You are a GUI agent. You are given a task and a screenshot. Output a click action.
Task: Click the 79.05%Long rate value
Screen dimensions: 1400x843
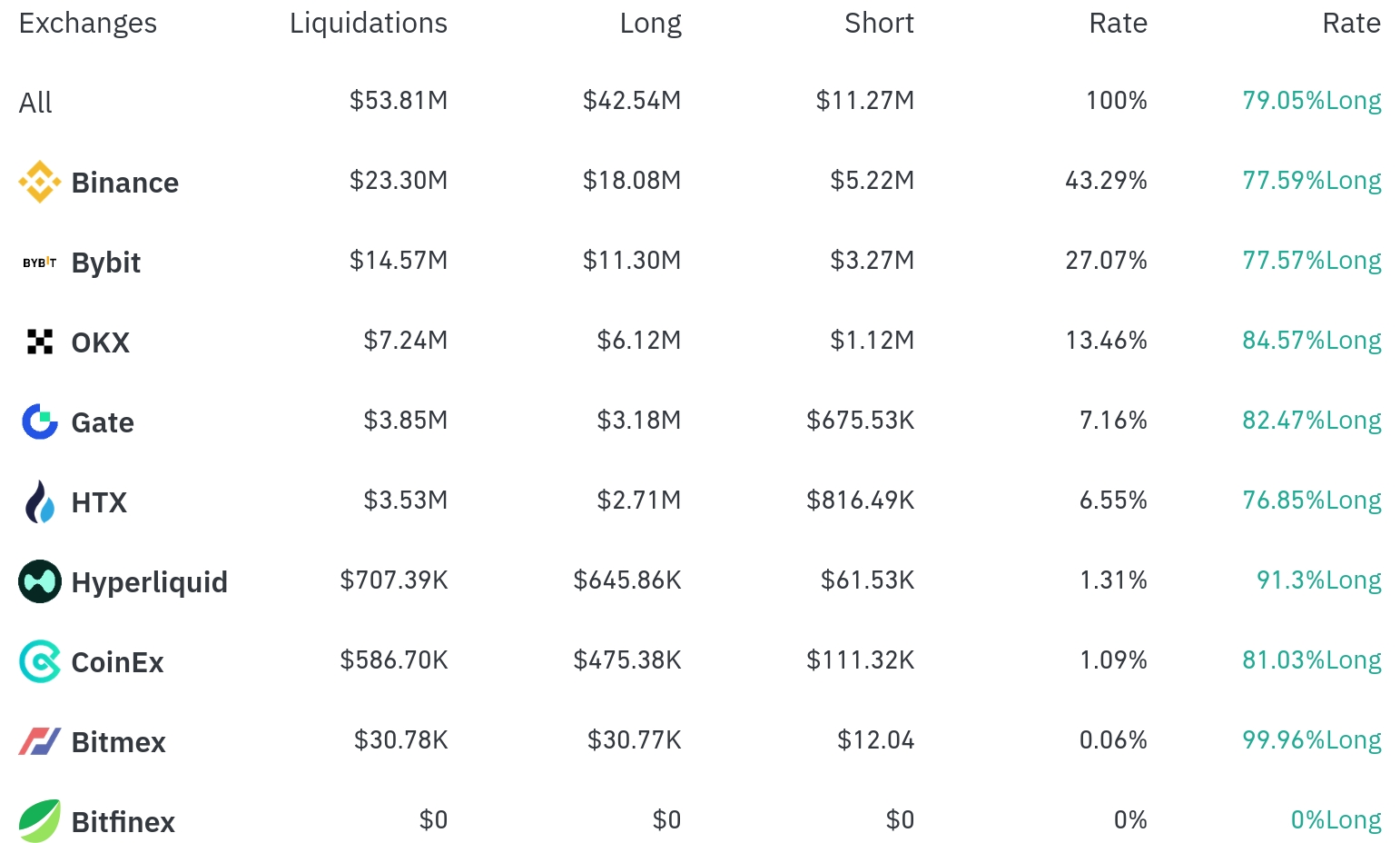coord(1312,100)
